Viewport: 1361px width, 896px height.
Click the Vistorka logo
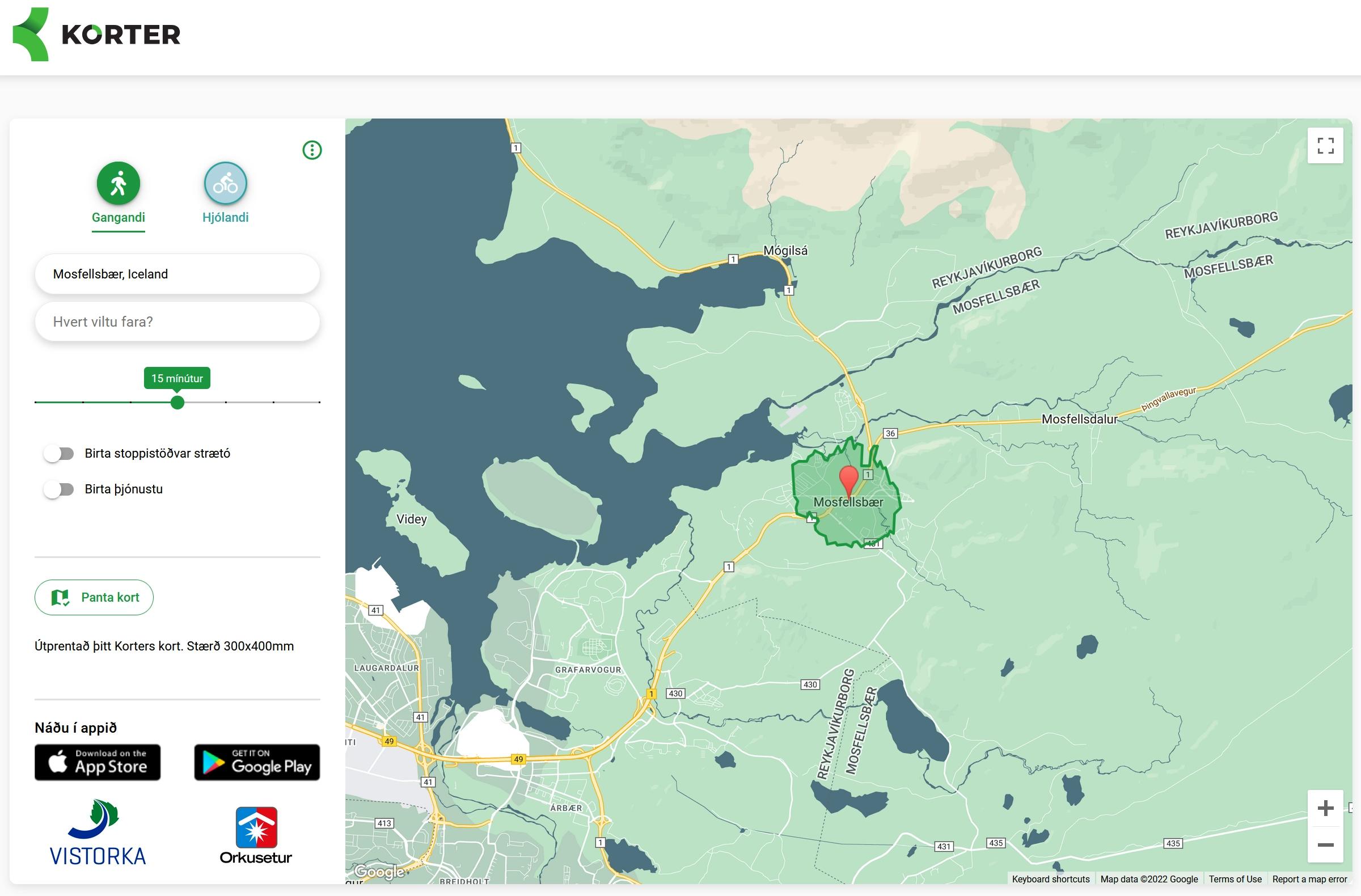coord(98,832)
